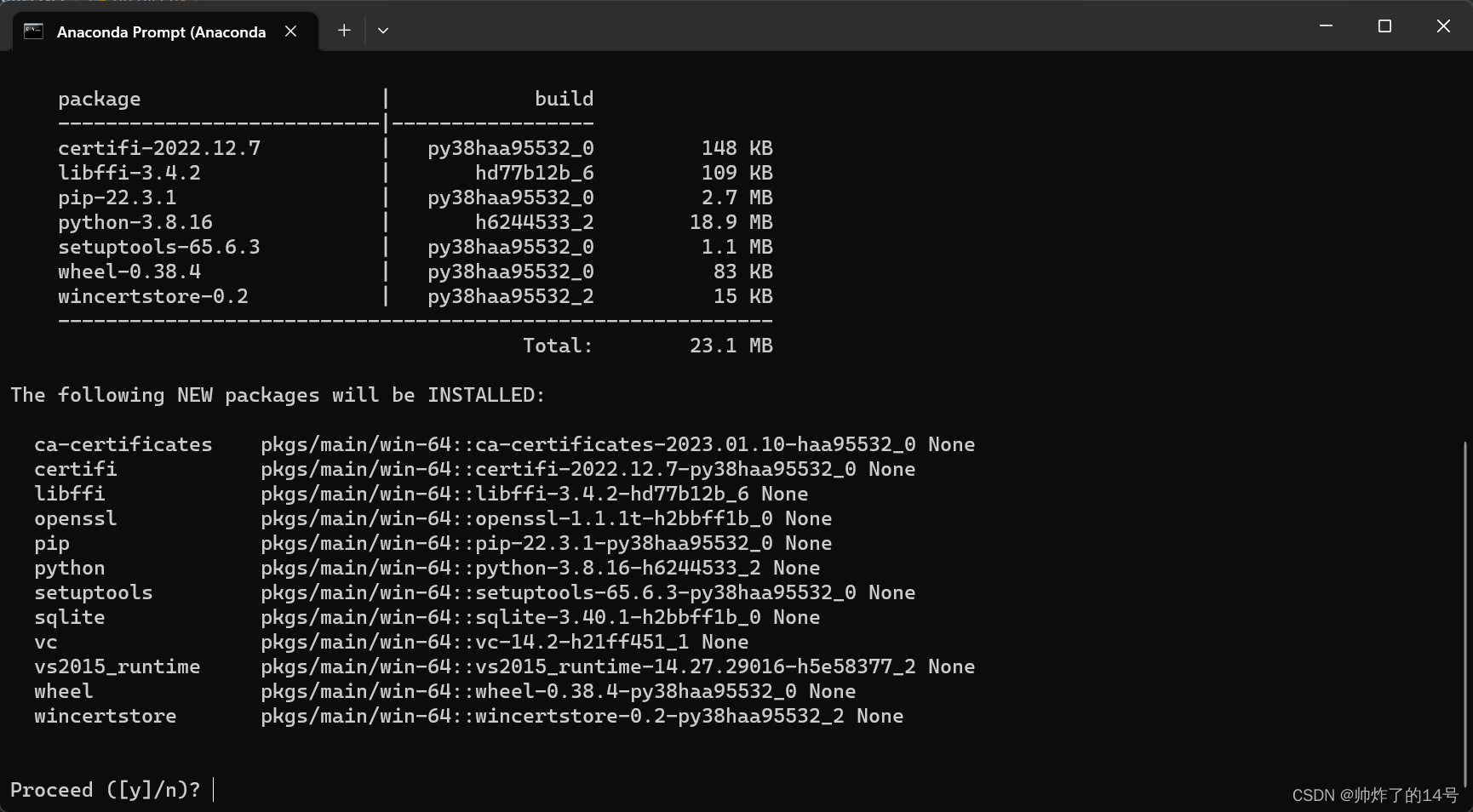Select the python-3.8.16 package line
1473x812 pixels.
(135, 221)
